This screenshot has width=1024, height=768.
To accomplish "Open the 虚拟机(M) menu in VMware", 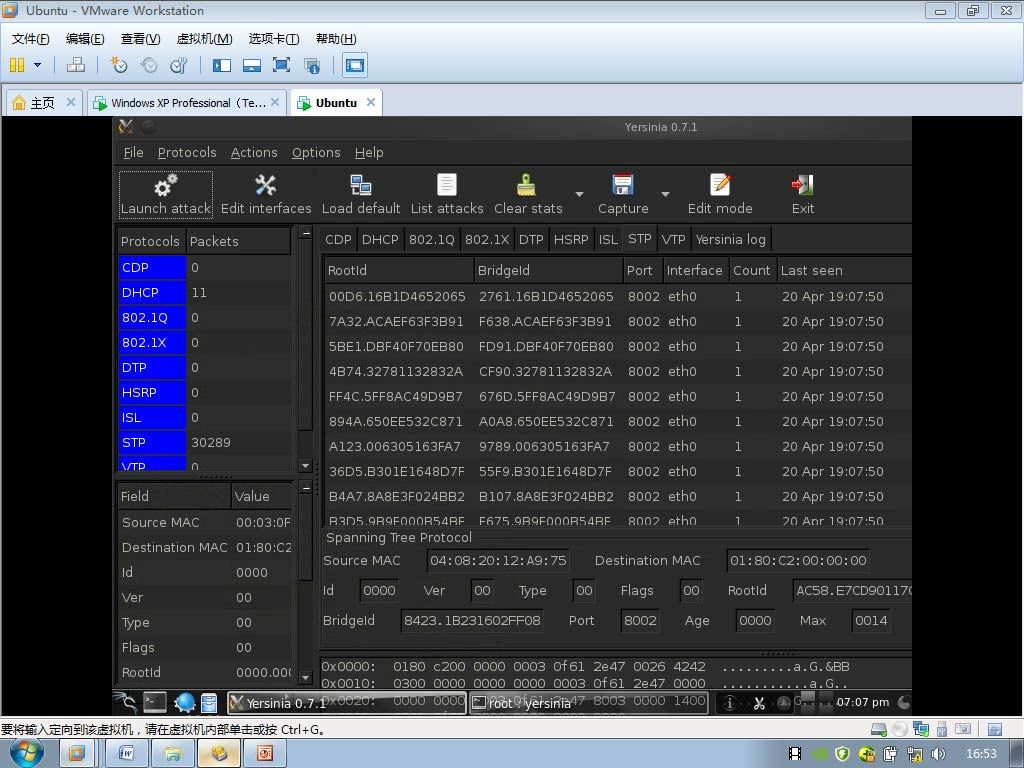I will pos(204,39).
